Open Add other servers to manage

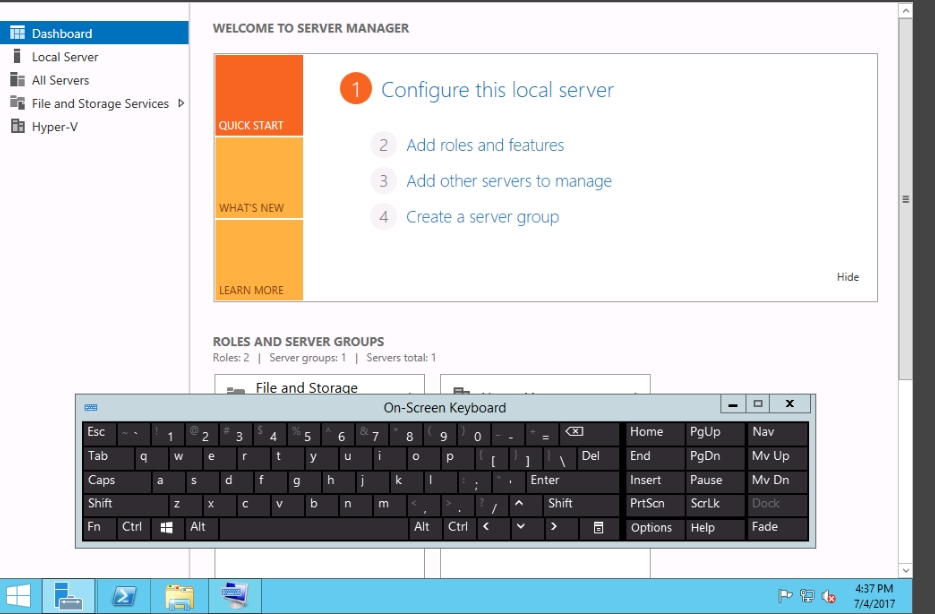(x=509, y=181)
